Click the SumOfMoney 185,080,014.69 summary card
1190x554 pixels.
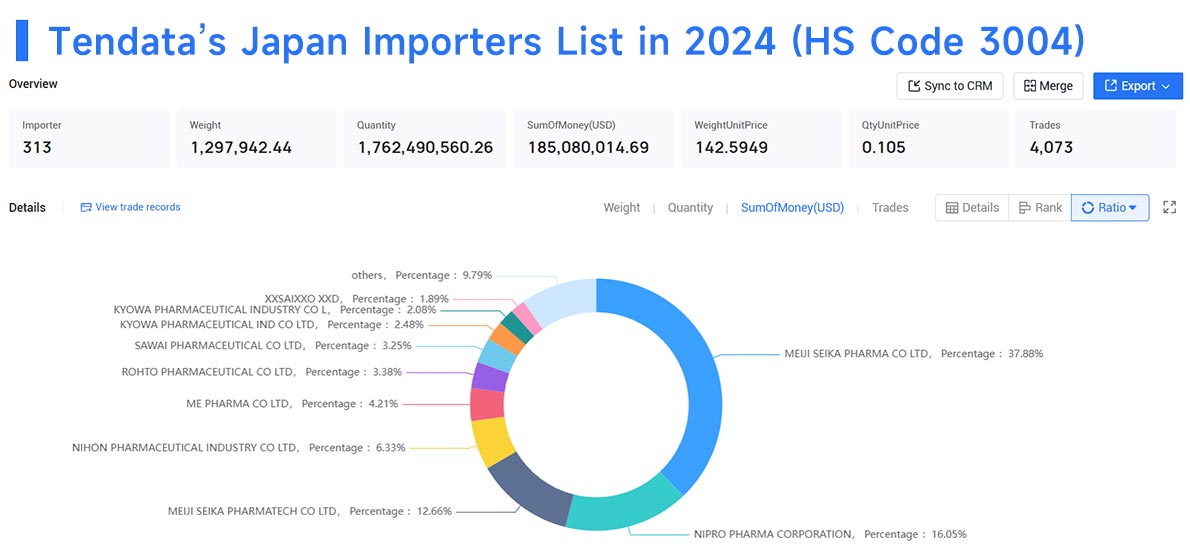click(593, 138)
